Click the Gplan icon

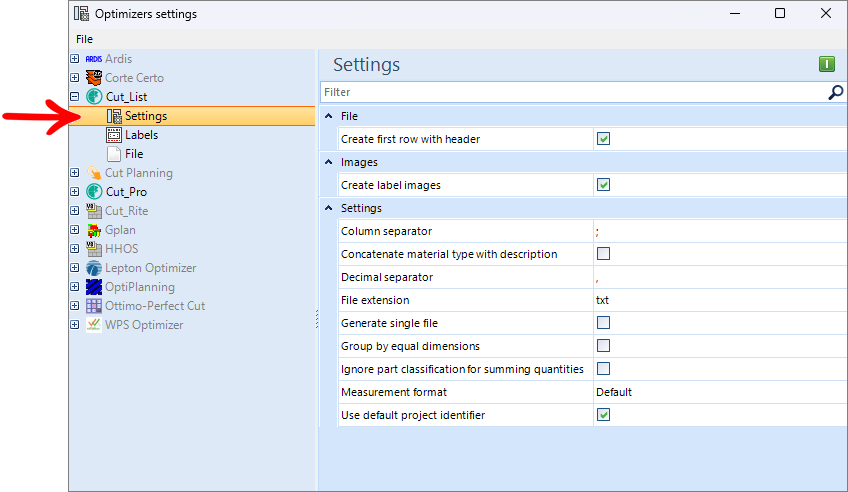pos(94,230)
